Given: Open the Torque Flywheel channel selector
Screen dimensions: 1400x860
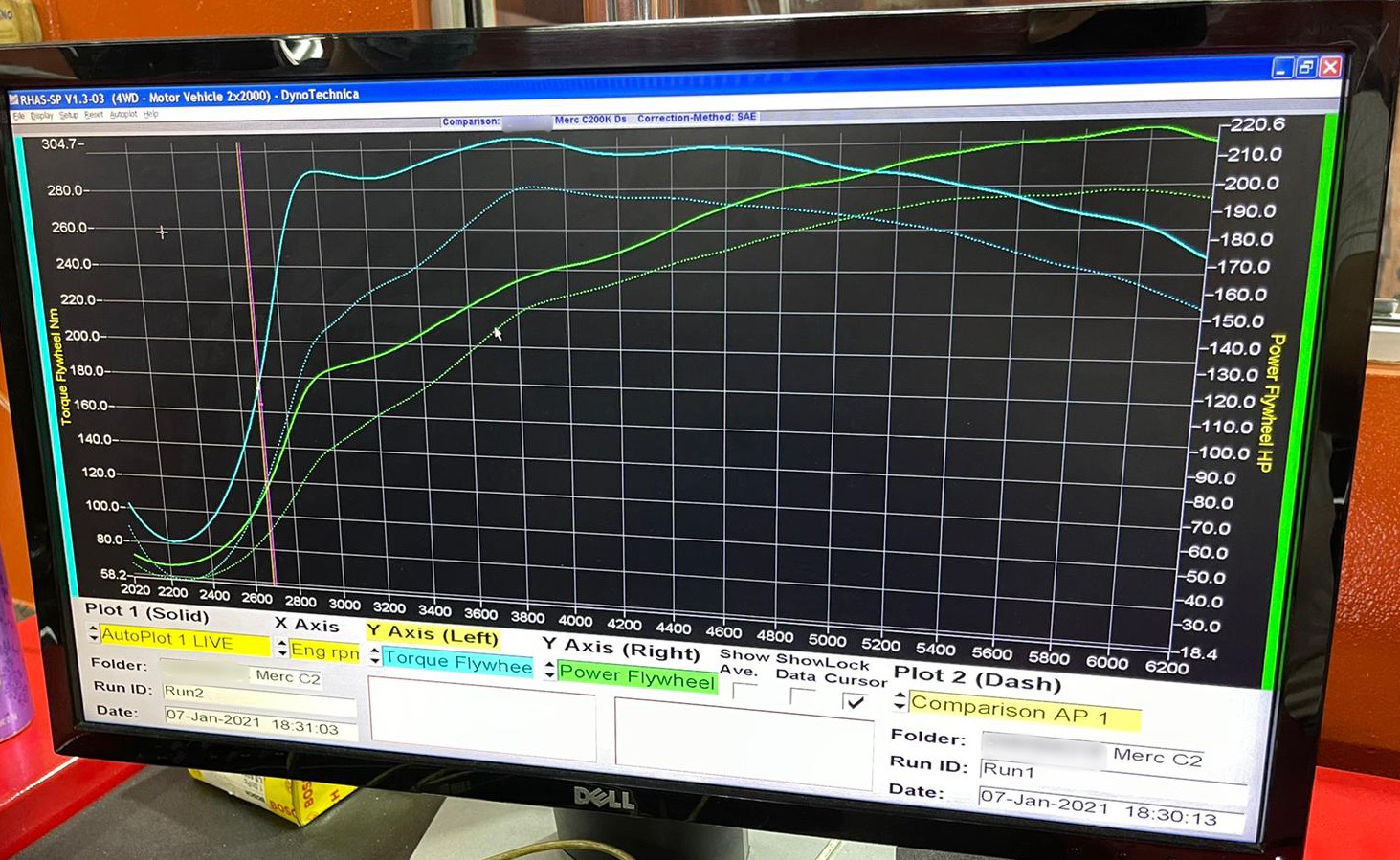Looking at the screenshot, I should tap(457, 662).
